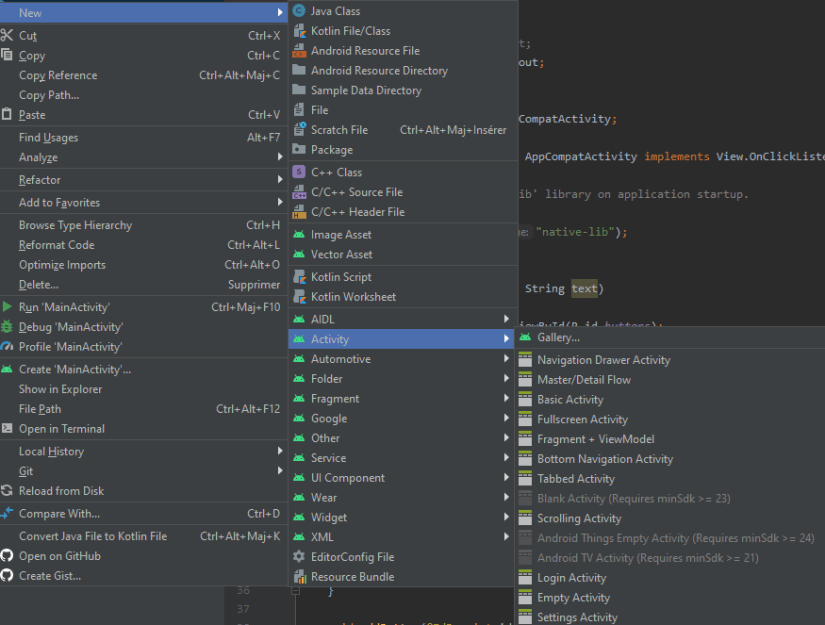Image resolution: width=825 pixels, height=625 pixels.
Task: Create a Gist from the file
Action: (x=52, y=575)
